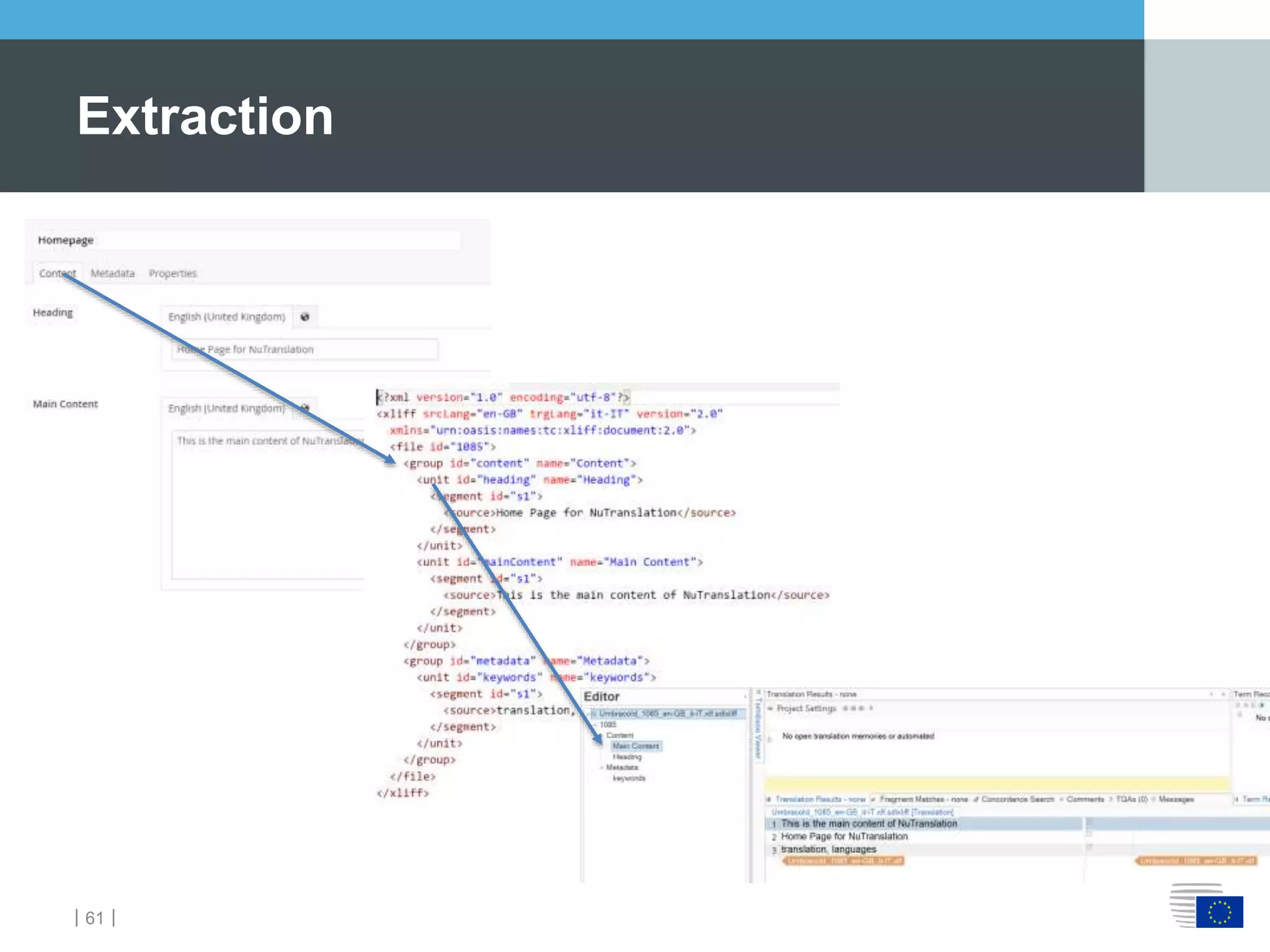Click right orange Umbracoid file tag
The width and height of the screenshot is (1270, 952).
click(x=1197, y=861)
